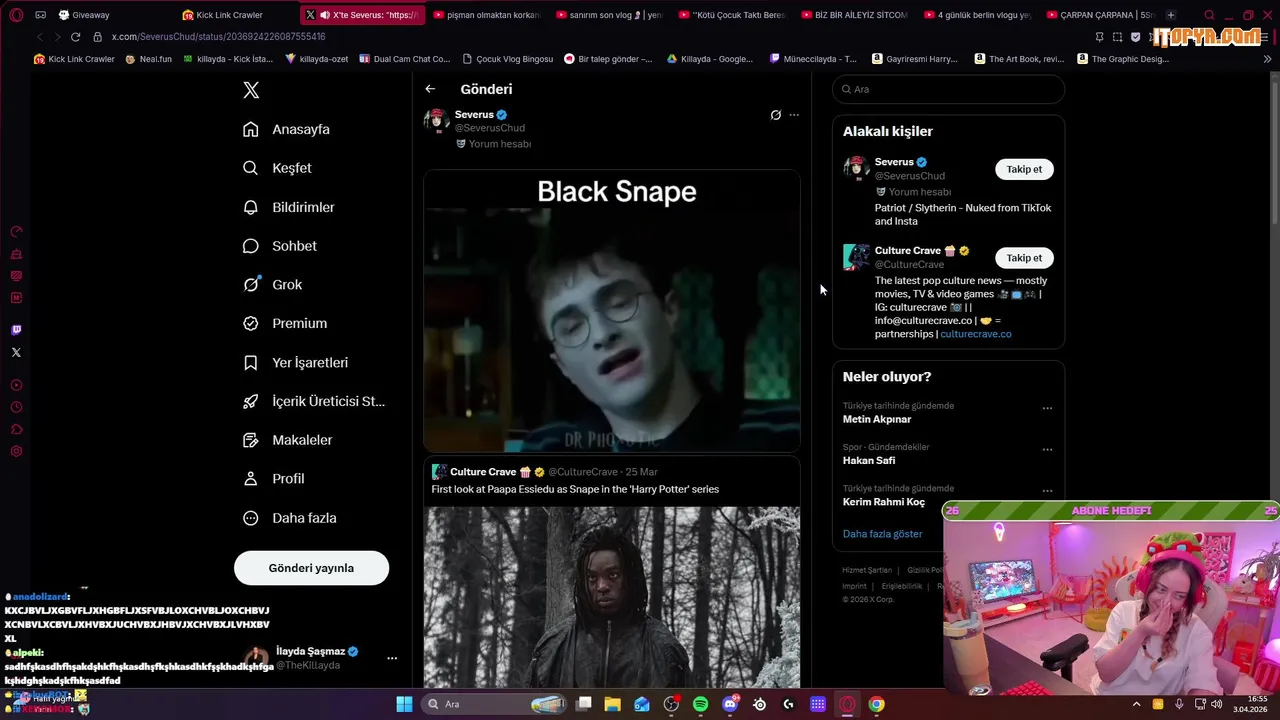Open Grok from sidebar
Image resolution: width=1280 pixels, height=720 pixels.
coord(272,285)
